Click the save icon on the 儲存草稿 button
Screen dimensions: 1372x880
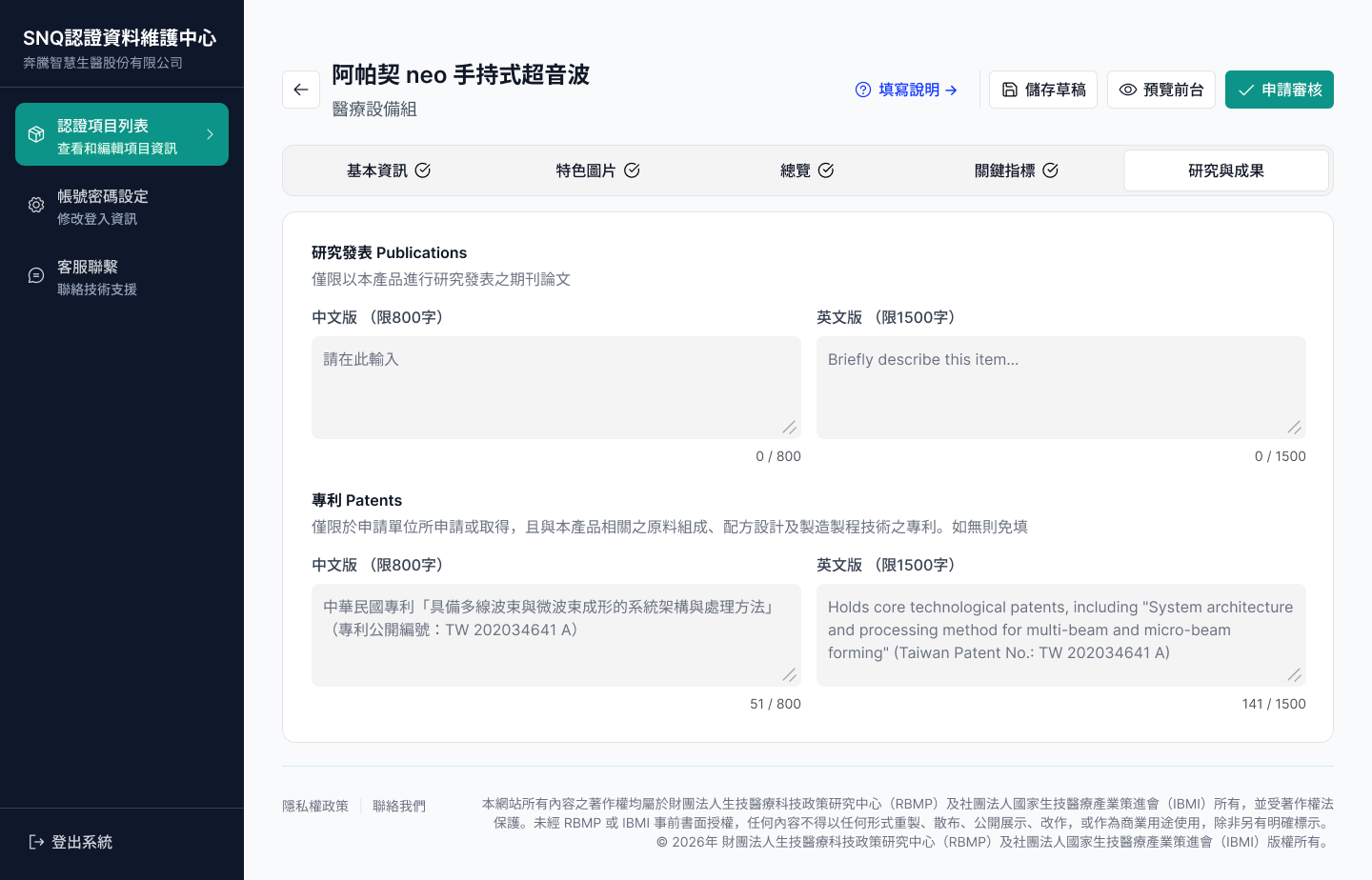(1010, 89)
